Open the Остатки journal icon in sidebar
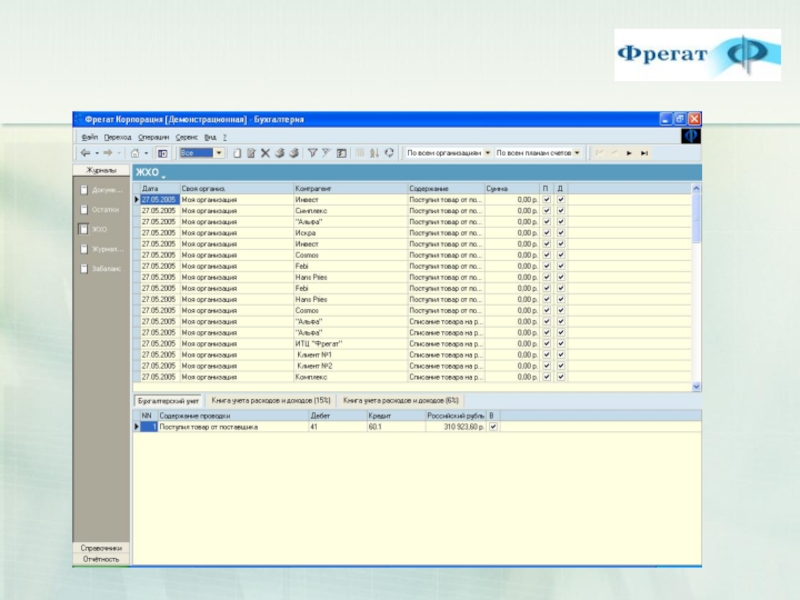The image size is (800, 600). [84, 210]
